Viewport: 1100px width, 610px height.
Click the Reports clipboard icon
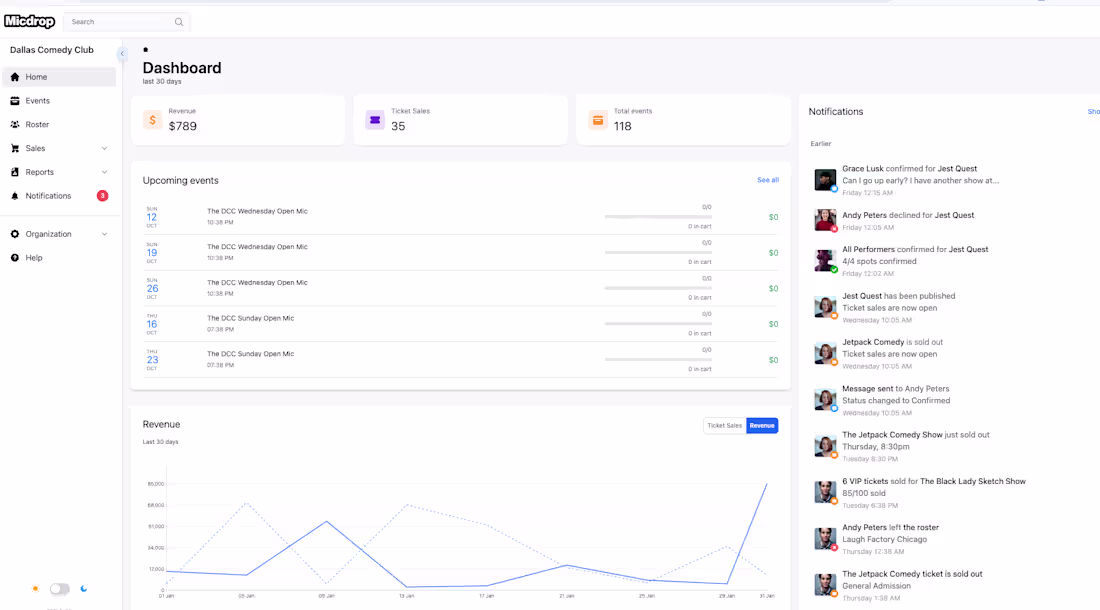click(15, 172)
